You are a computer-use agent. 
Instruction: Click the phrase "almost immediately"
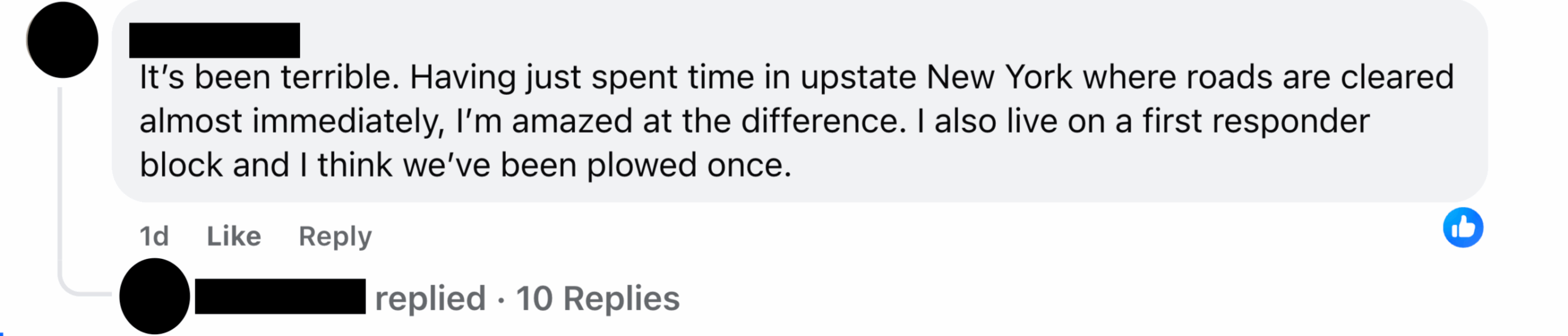[x=291, y=121]
